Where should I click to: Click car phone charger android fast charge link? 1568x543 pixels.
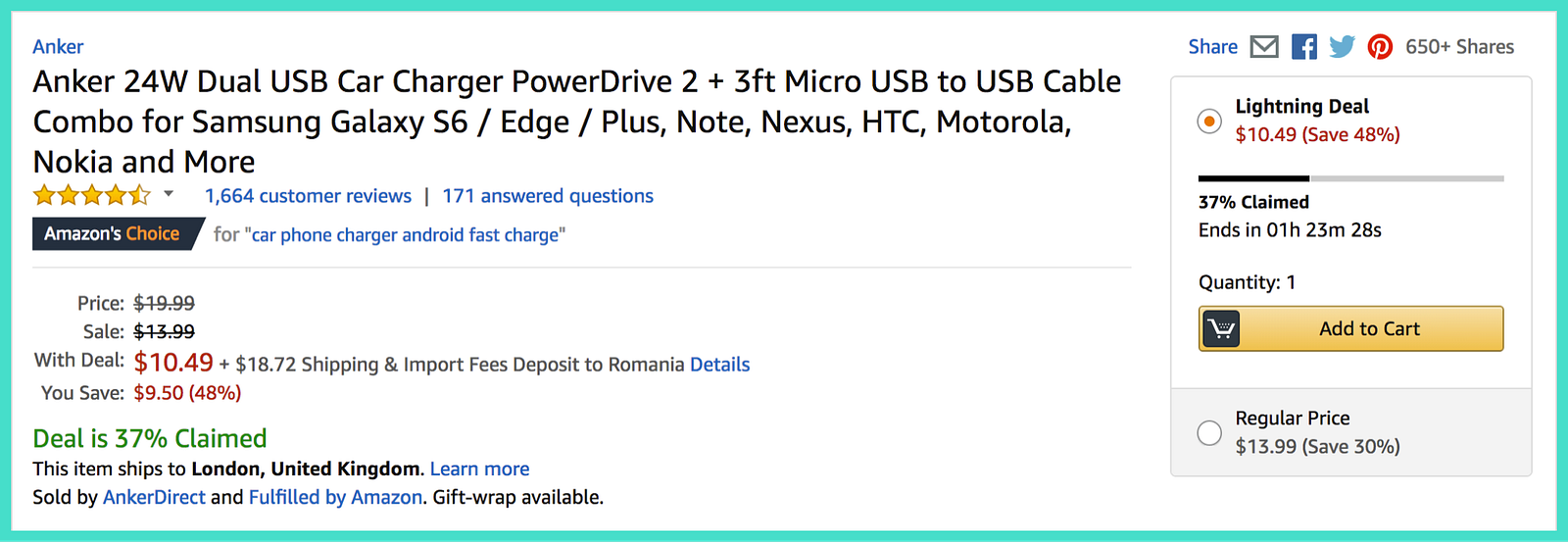(405, 234)
